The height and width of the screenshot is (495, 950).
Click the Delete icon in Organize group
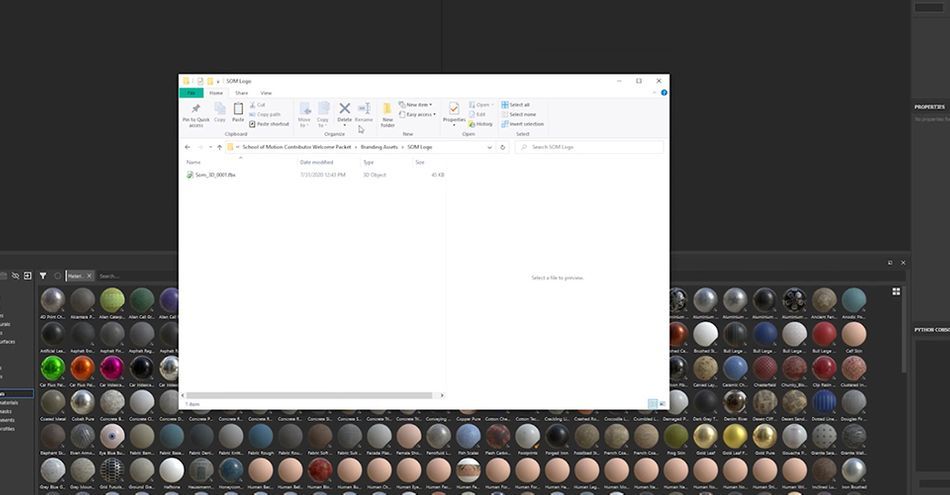click(x=344, y=111)
